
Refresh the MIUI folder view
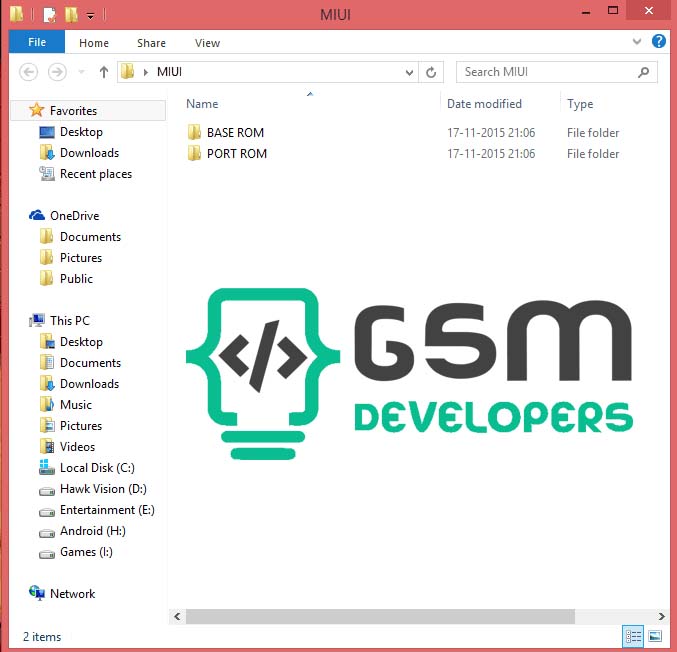[431, 72]
